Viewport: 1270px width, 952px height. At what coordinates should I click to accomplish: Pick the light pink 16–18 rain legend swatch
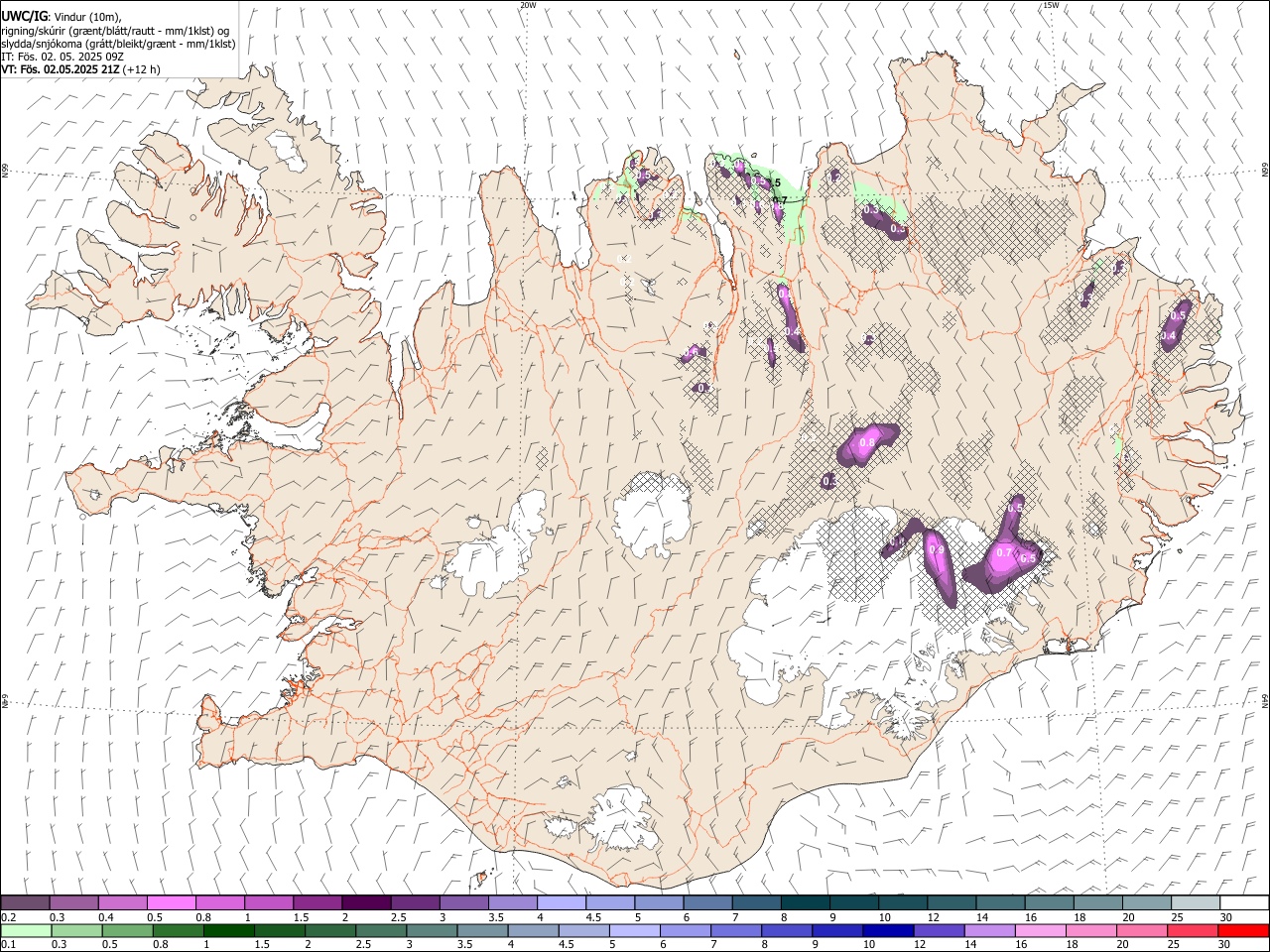click(x=1040, y=930)
